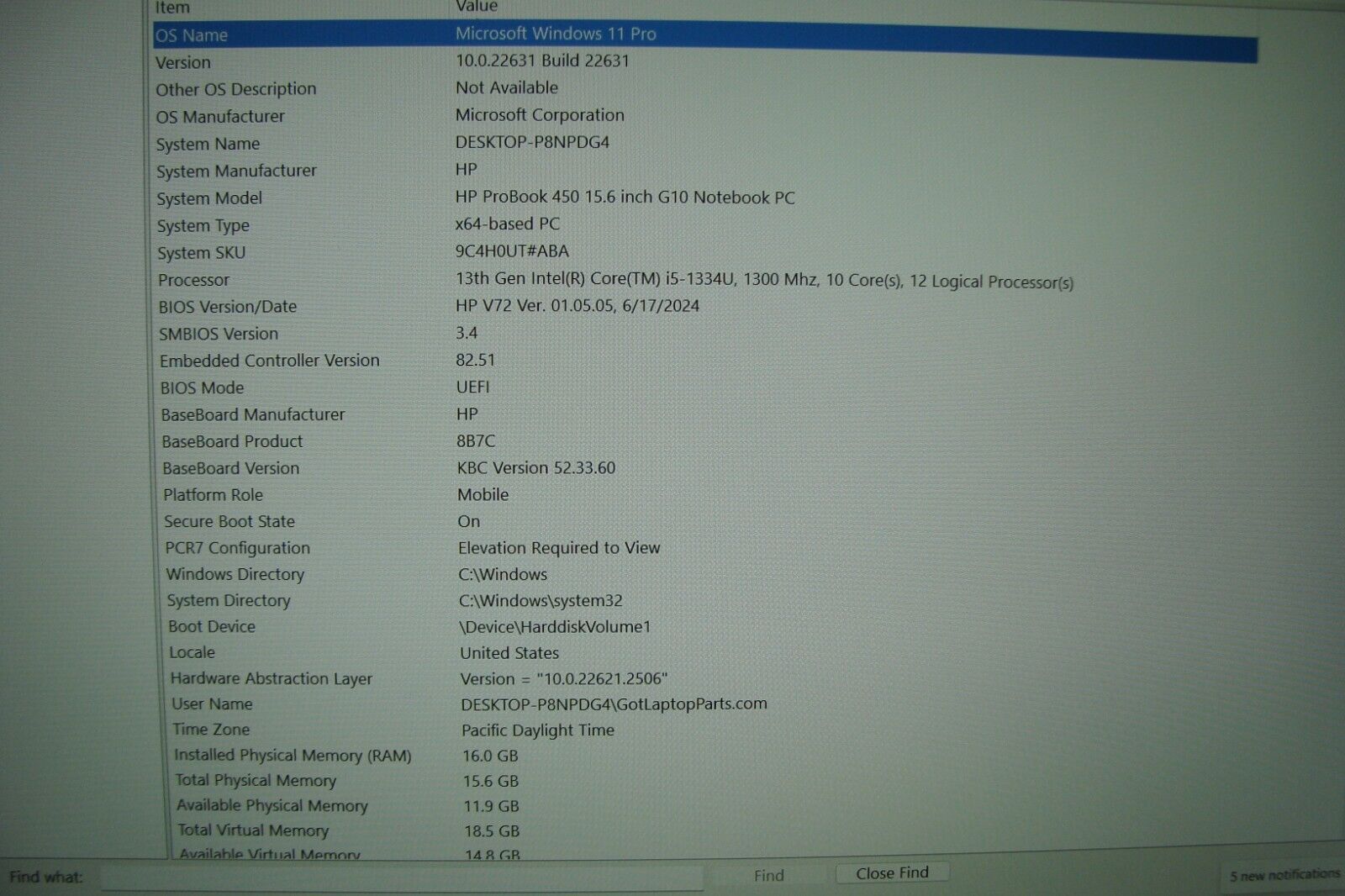
Task: Select System Directory row
Action: pyautogui.click(x=228, y=601)
